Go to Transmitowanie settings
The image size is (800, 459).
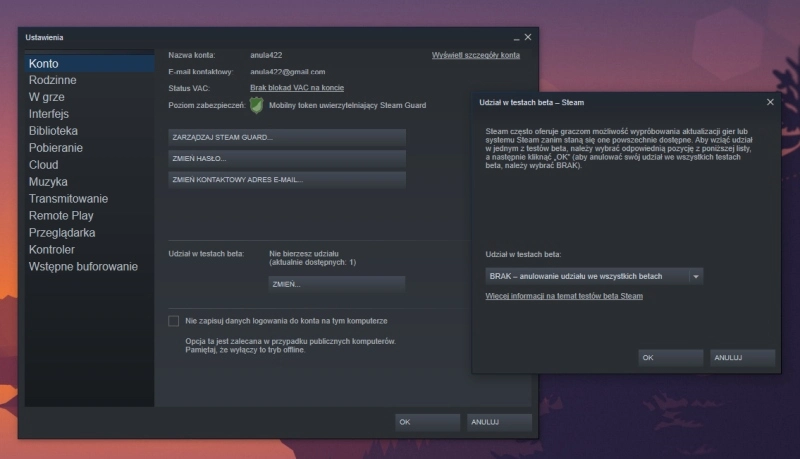pyautogui.click(x=68, y=198)
